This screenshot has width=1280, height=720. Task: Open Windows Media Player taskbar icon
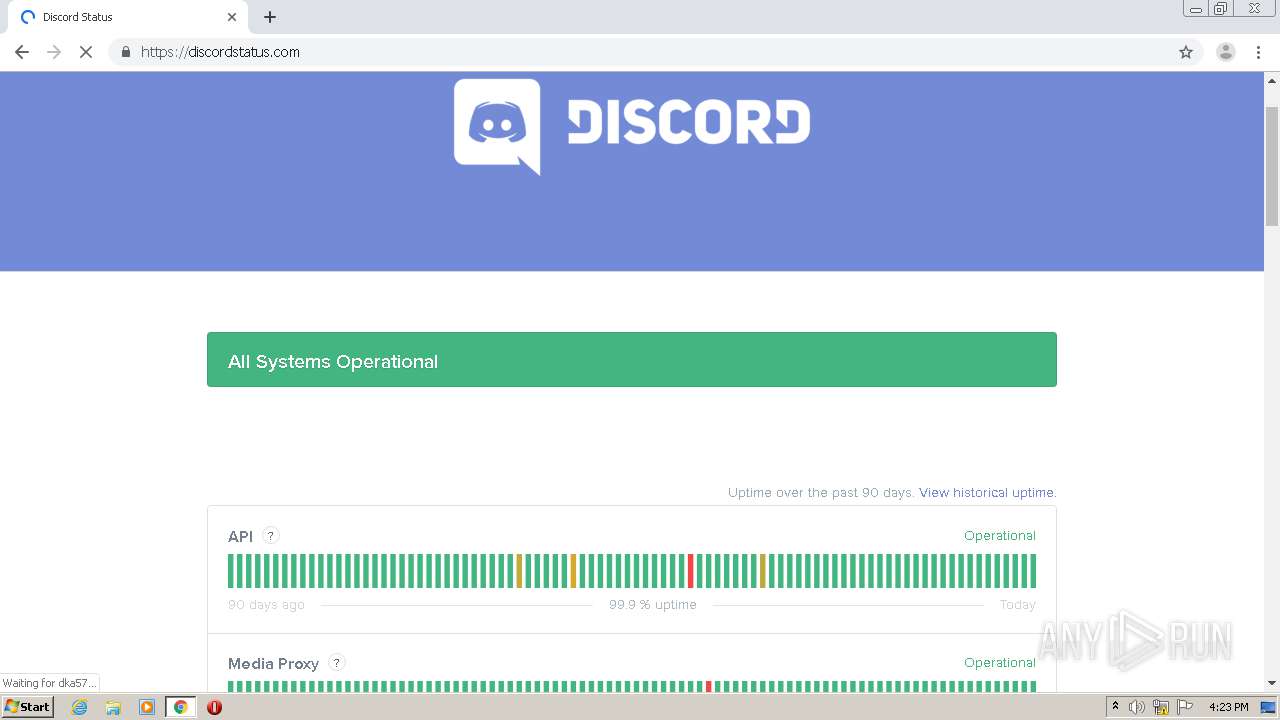point(147,707)
